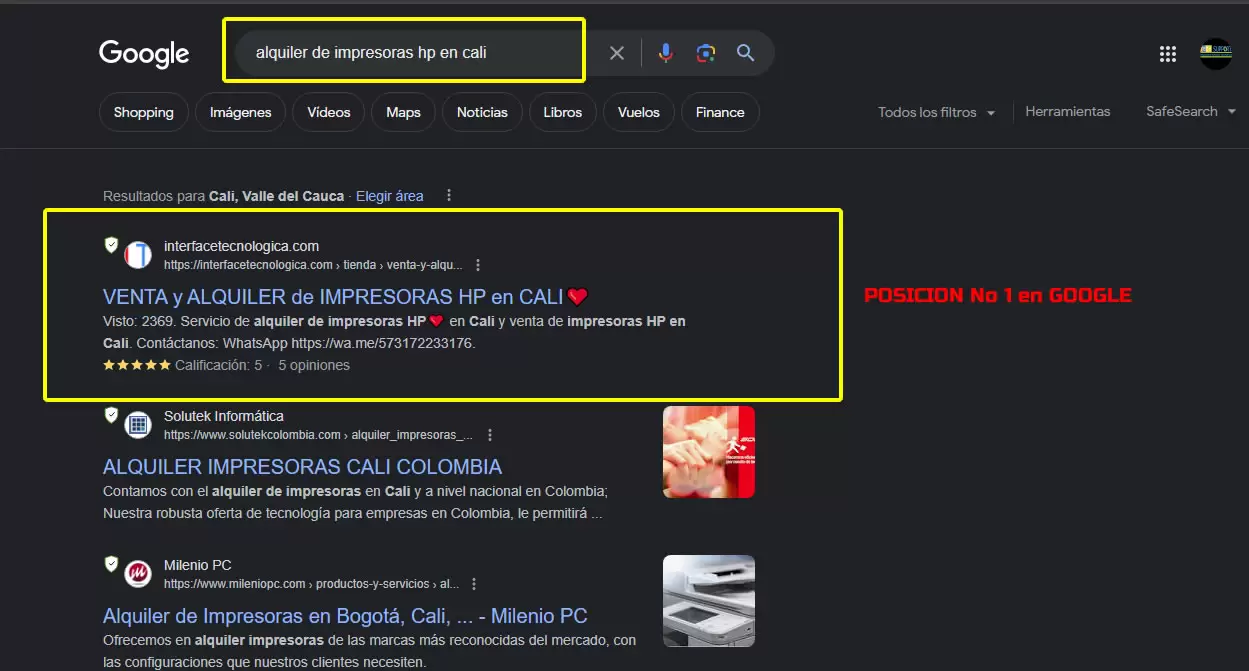Open Google Lens image search
Screen dimensions: 1249x671
coord(706,54)
